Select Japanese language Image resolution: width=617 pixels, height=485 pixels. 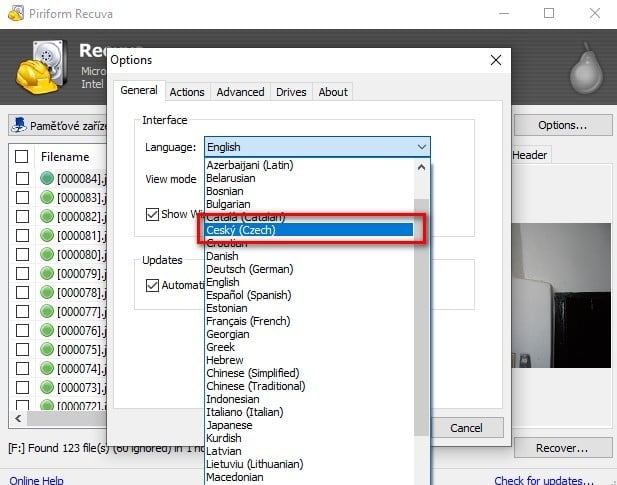click(309, 425)
